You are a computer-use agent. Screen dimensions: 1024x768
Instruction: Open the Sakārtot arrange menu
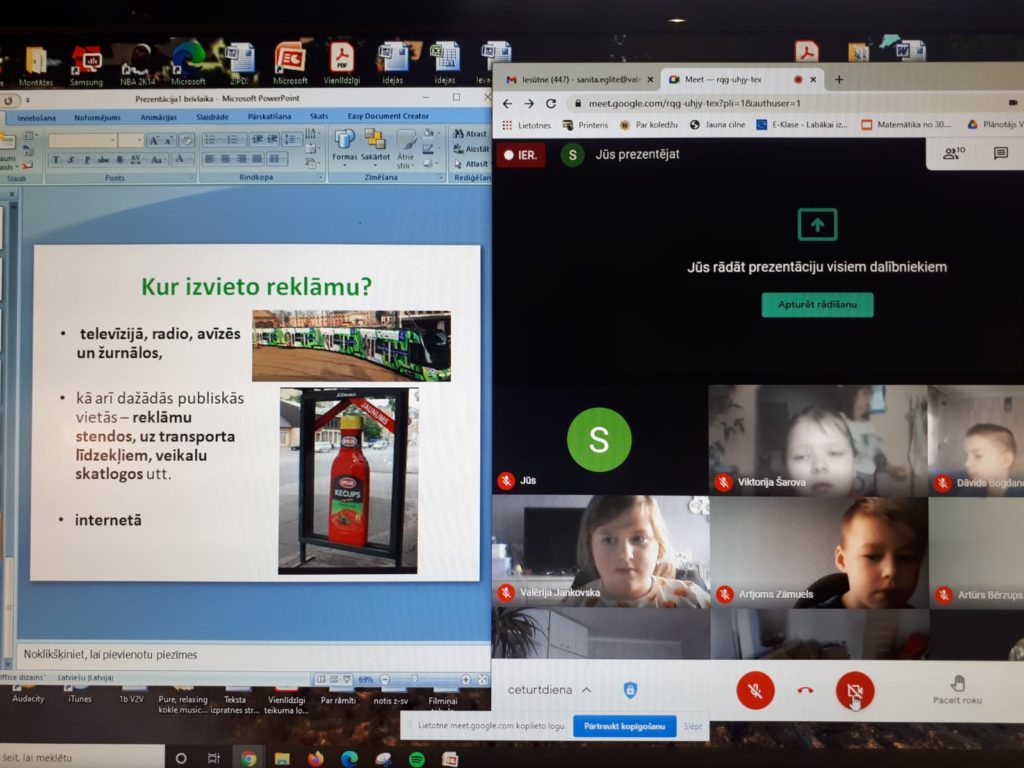(376, 147)
